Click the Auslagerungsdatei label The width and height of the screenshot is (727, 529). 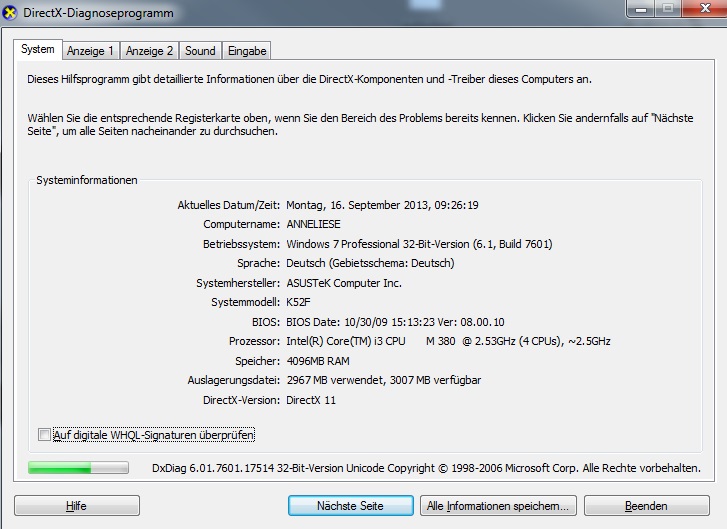[x=234, y=380]
